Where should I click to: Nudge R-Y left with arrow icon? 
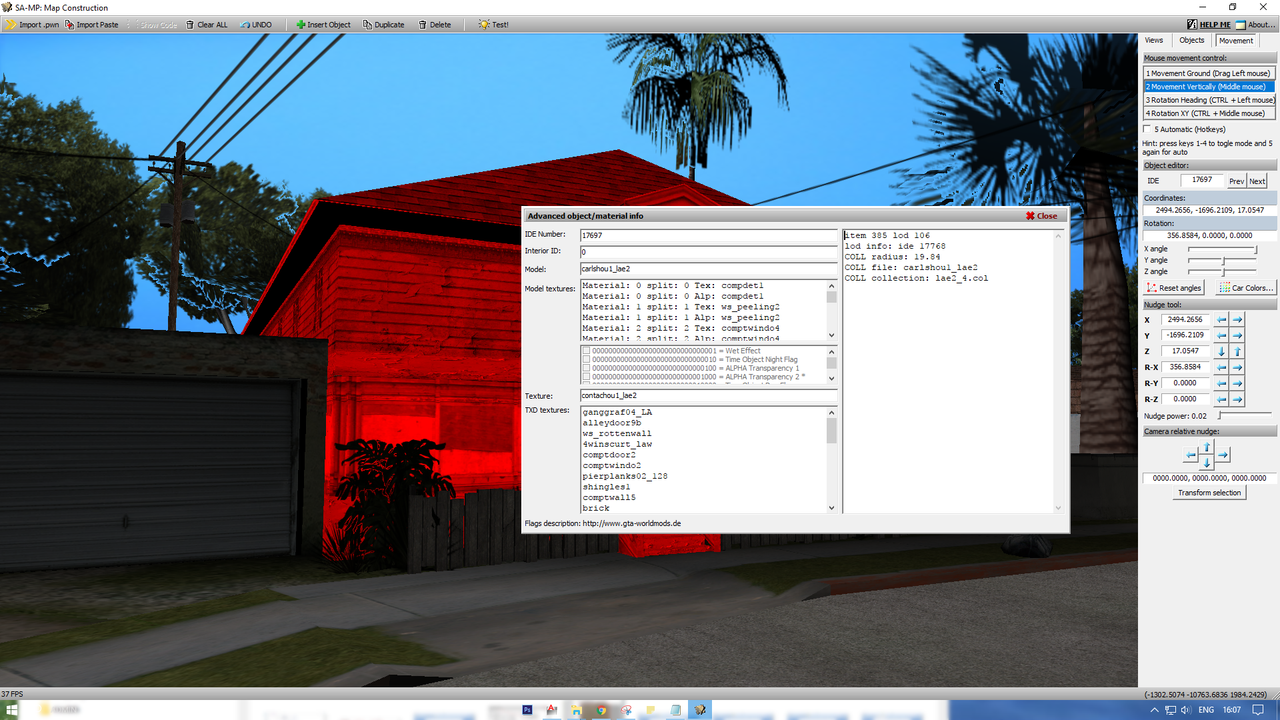(1222, 383)
